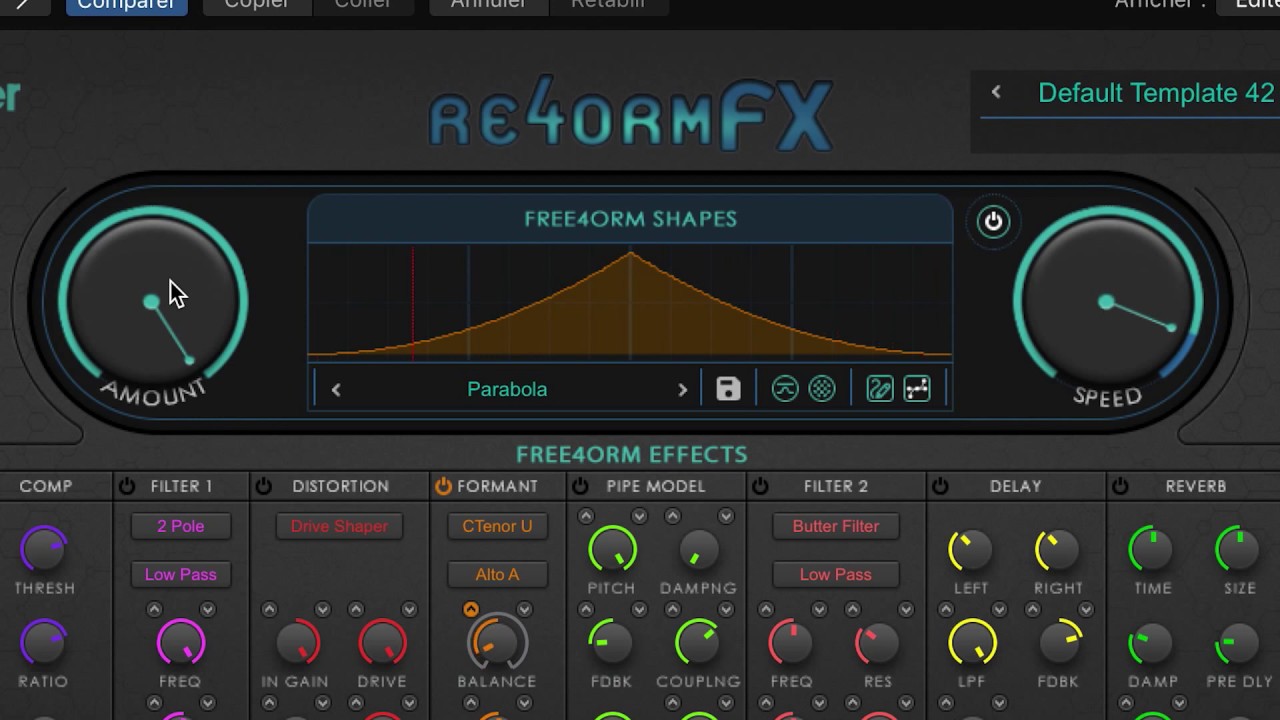
Task: Open Filter 2 Low Pass type dropdown
Action: [x=836, y=574]
